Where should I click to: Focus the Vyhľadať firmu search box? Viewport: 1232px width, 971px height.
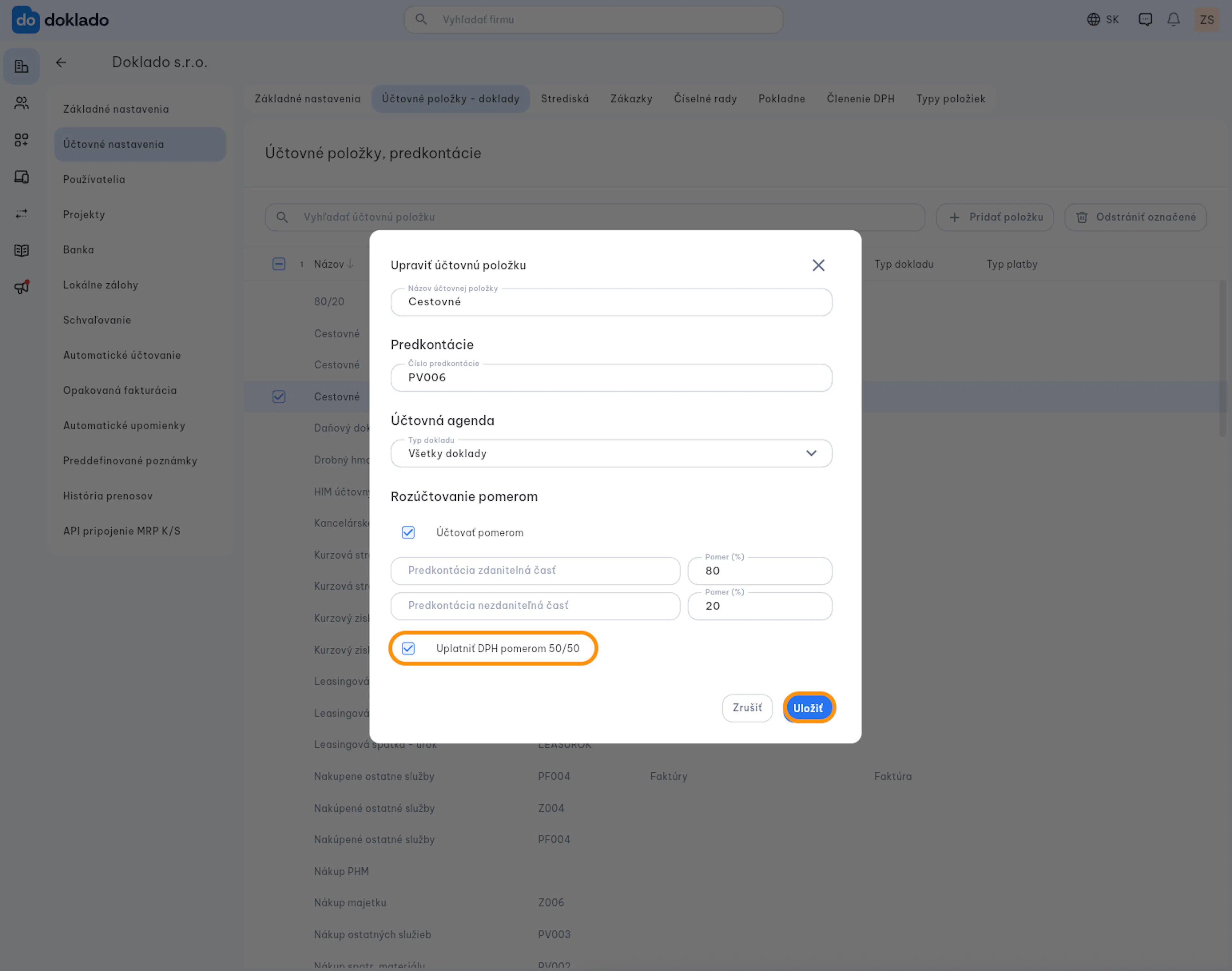[x=593, y=20]
